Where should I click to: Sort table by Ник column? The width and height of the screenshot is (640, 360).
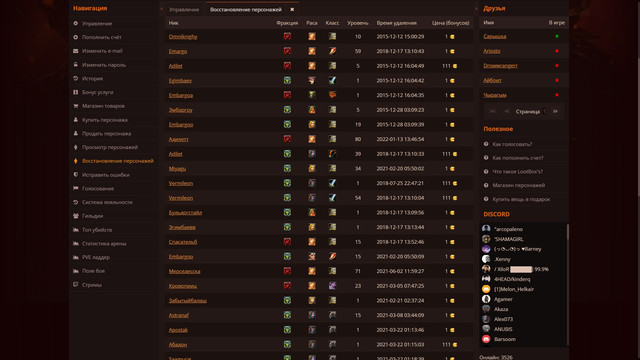click(x=173, y=23)
